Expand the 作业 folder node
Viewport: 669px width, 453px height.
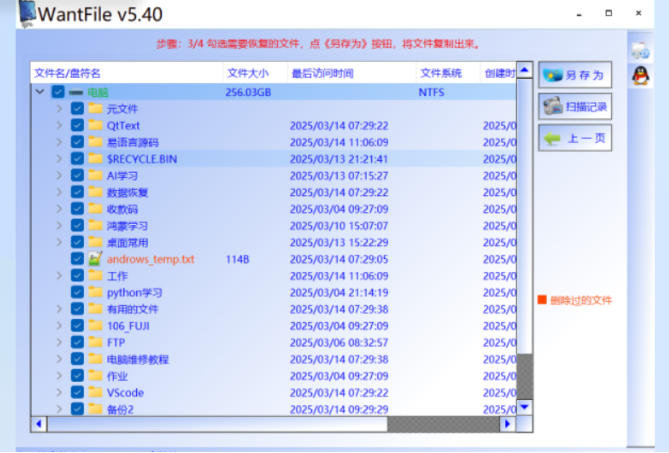click(x=59, y=375)
